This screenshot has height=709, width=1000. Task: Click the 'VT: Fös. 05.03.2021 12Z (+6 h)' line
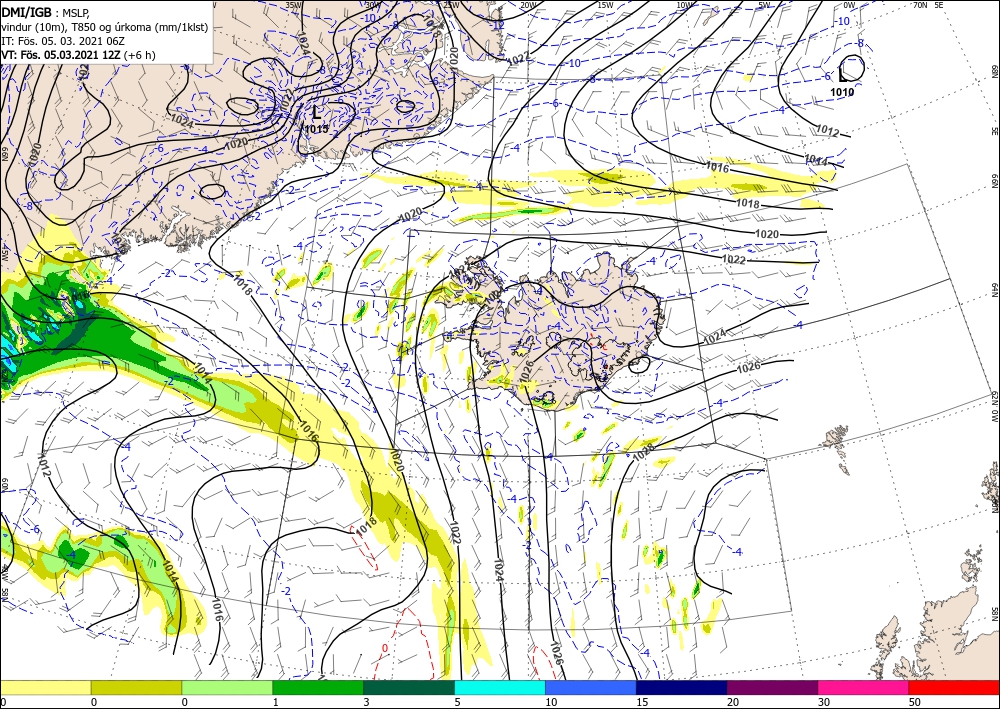click(x=78, y=55)
